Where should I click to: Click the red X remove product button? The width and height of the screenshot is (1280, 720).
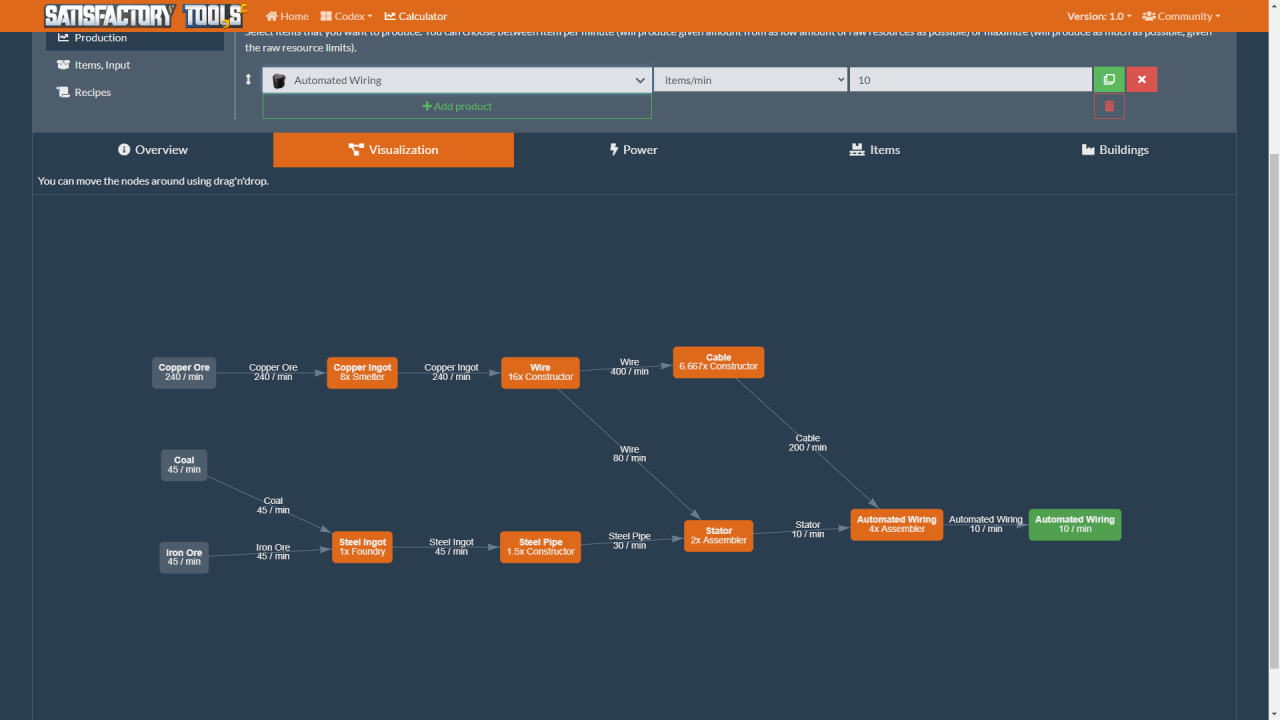click(x=1142, y=80)
